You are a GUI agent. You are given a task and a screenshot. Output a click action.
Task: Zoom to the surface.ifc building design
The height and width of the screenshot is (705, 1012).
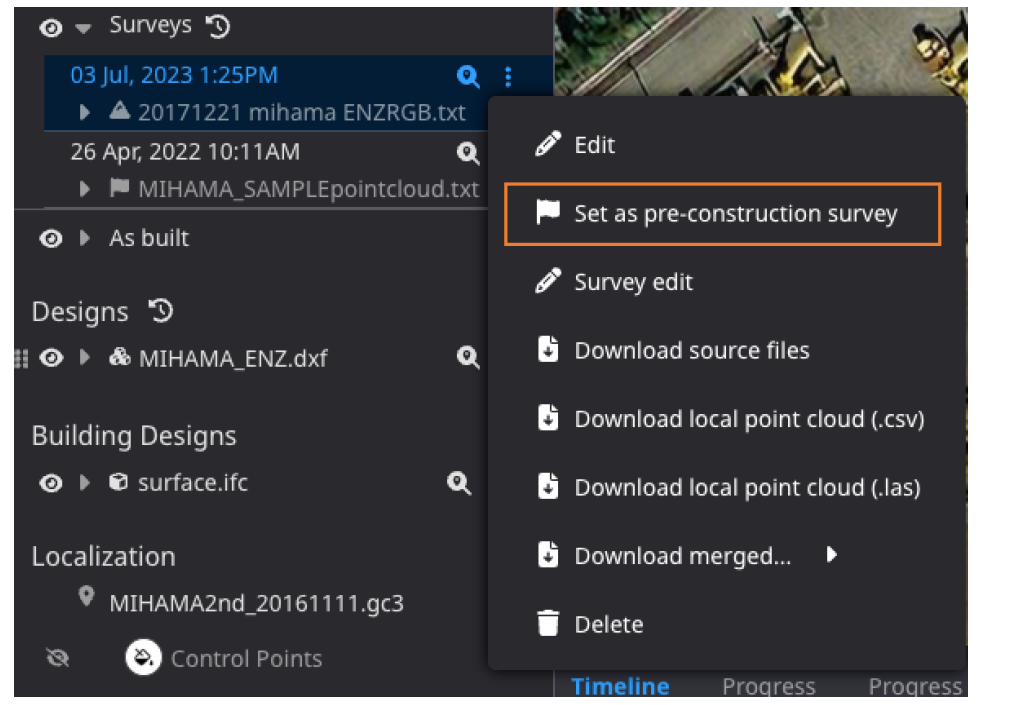[459, 483]
